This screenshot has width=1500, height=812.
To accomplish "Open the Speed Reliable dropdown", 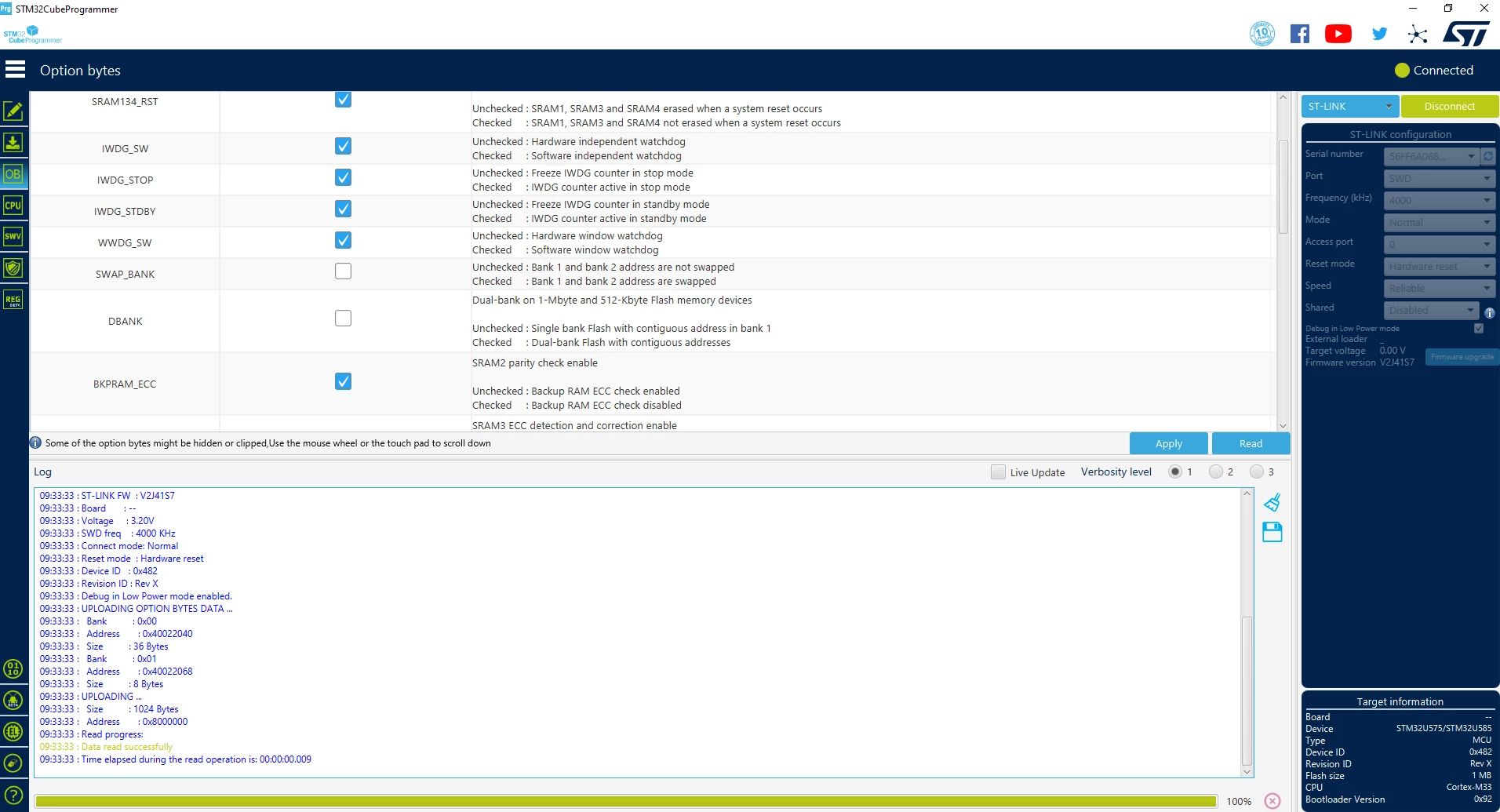I will (x=1440, y=288).
